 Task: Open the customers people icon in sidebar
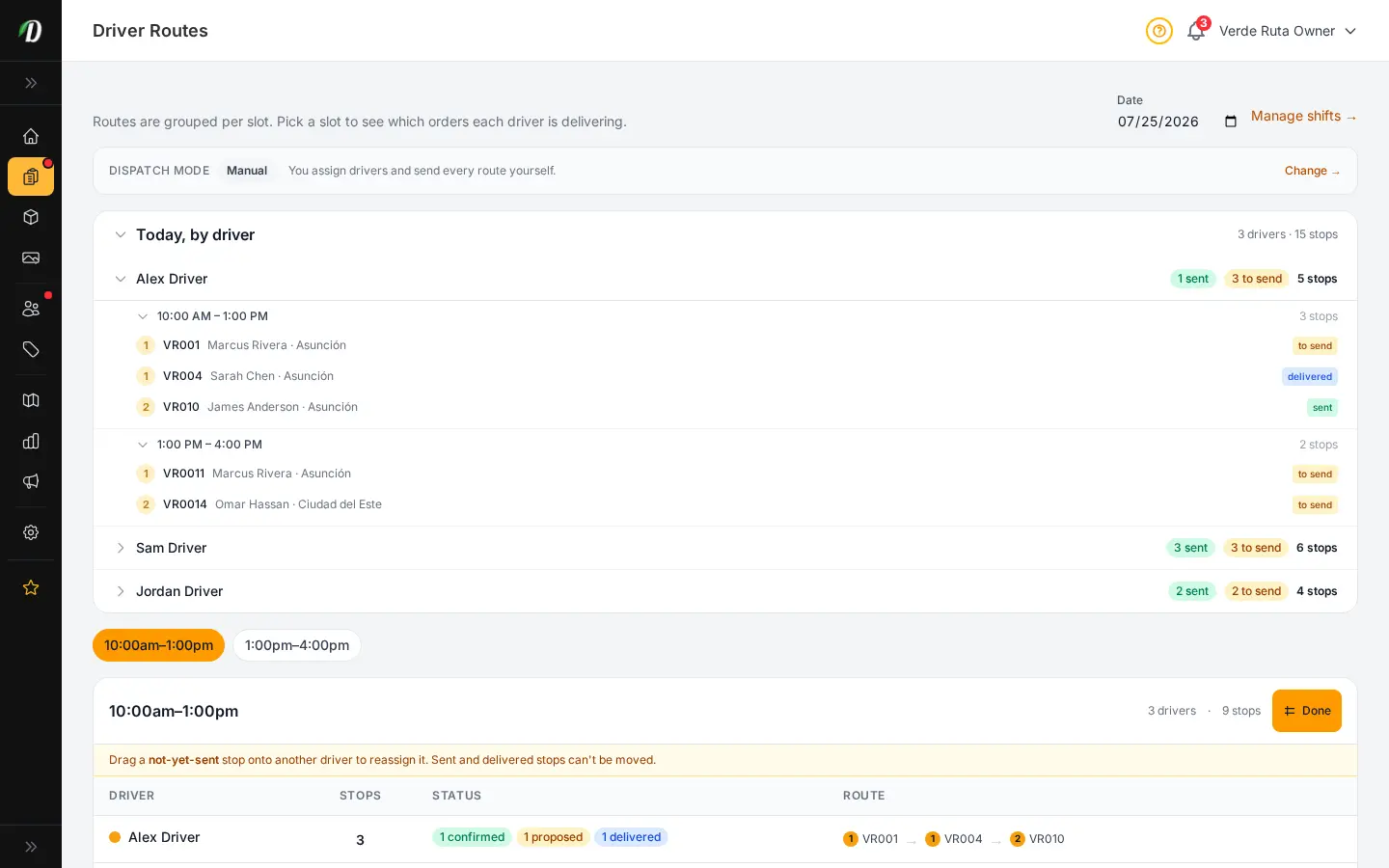tap(31, 309)
